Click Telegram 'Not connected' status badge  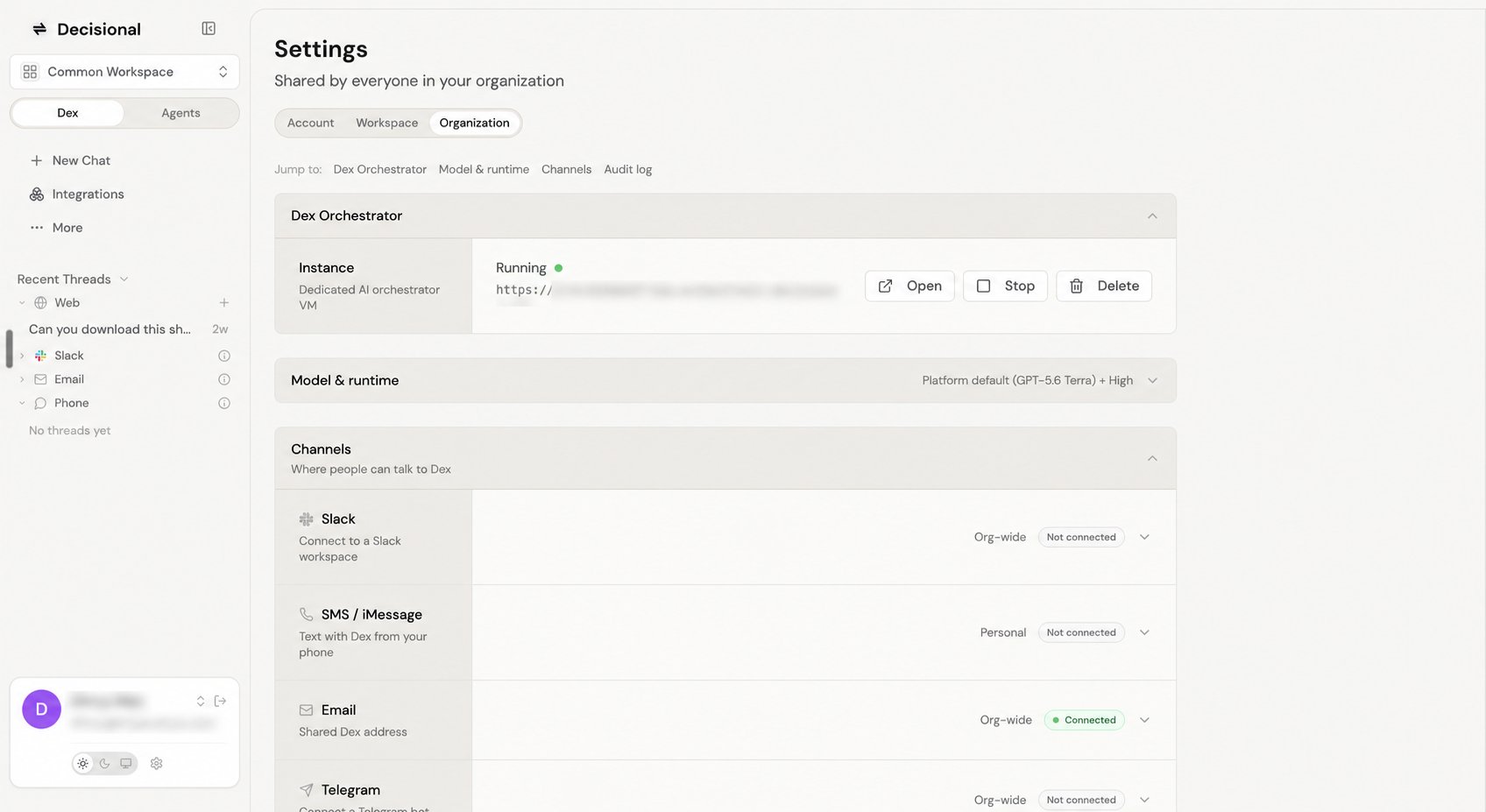(1081, 800)
